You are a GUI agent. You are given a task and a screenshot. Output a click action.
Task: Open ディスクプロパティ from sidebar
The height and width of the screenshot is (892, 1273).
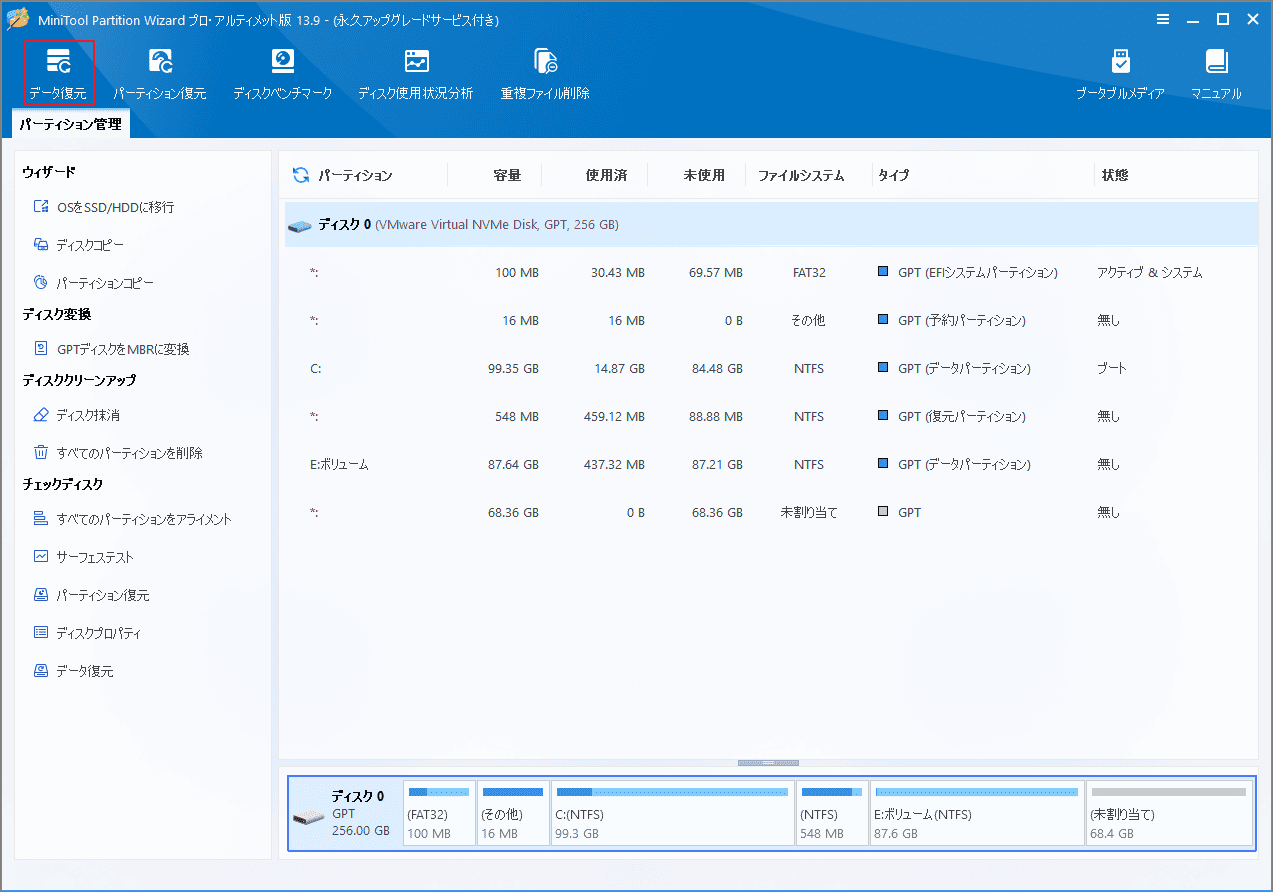(x=87, y=633)
